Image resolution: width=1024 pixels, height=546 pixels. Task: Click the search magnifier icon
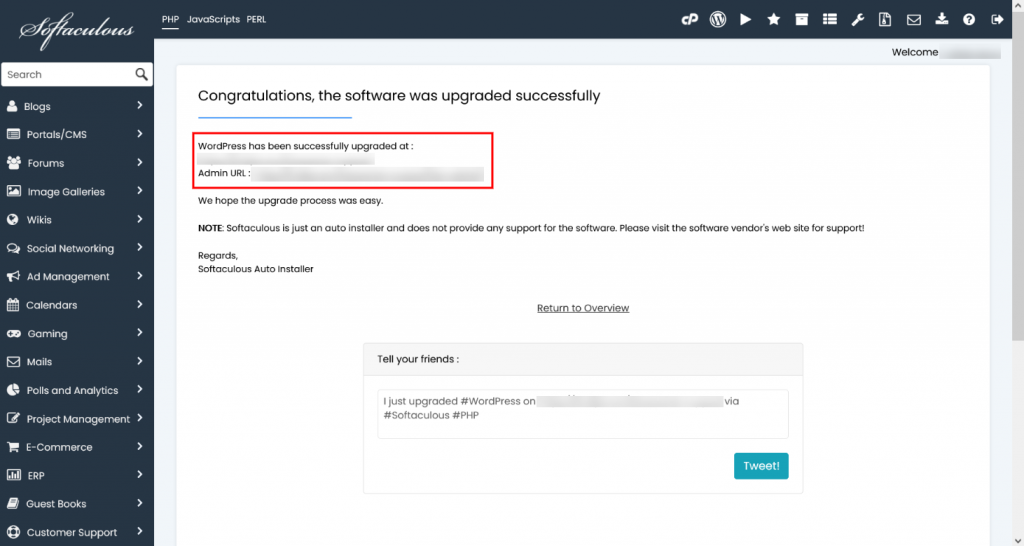pyautogui.click(x=142, y=74)
